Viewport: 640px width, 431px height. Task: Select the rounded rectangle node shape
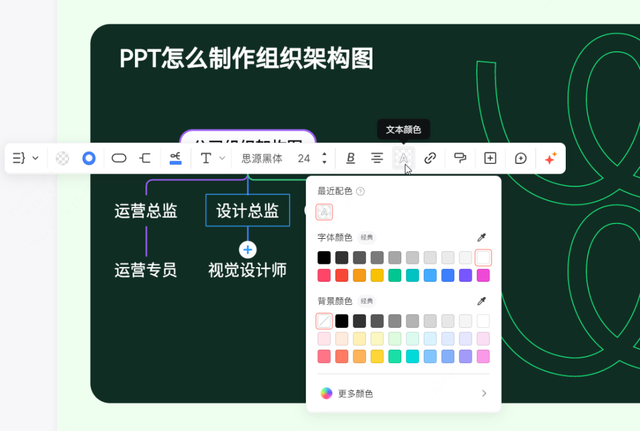point(119,158)
